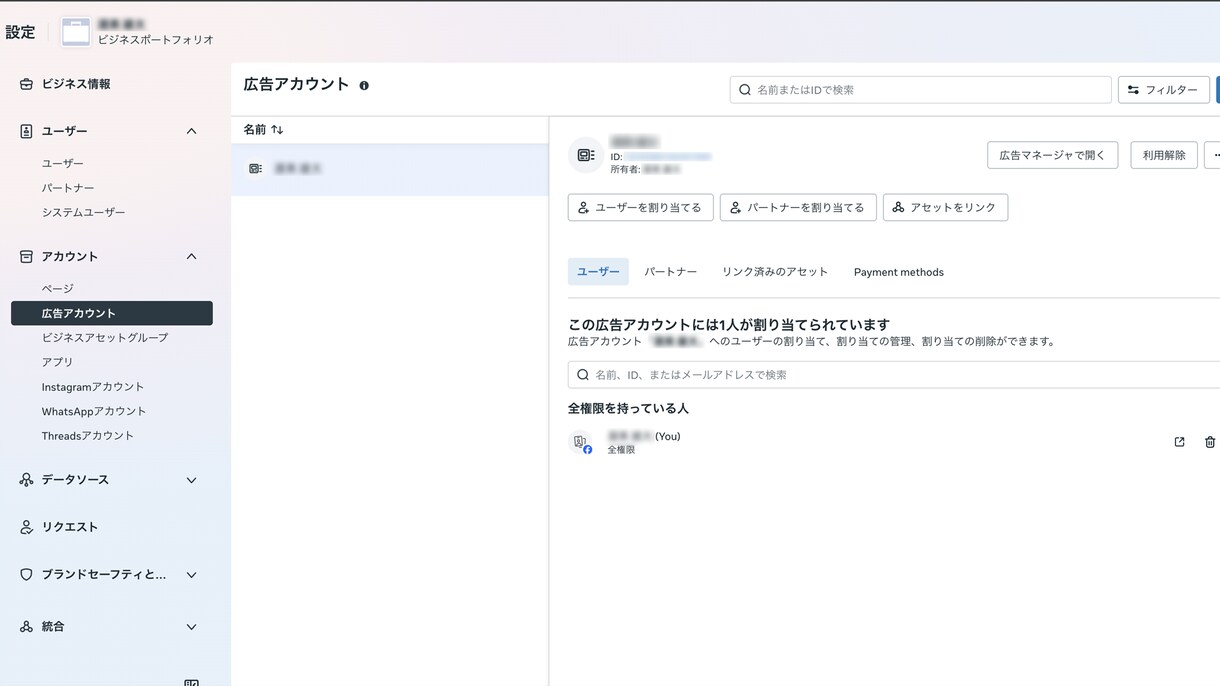Collapse the アカウント section chevron
Image resolution: width=1220 pixels, height=686 pixels.
192,257
